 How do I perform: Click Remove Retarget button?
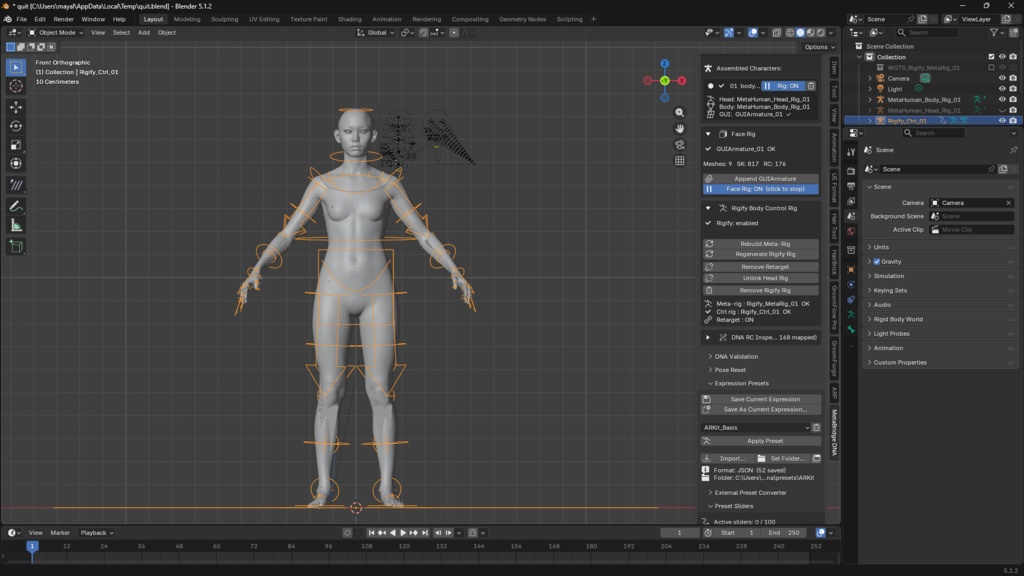[761, 267]
